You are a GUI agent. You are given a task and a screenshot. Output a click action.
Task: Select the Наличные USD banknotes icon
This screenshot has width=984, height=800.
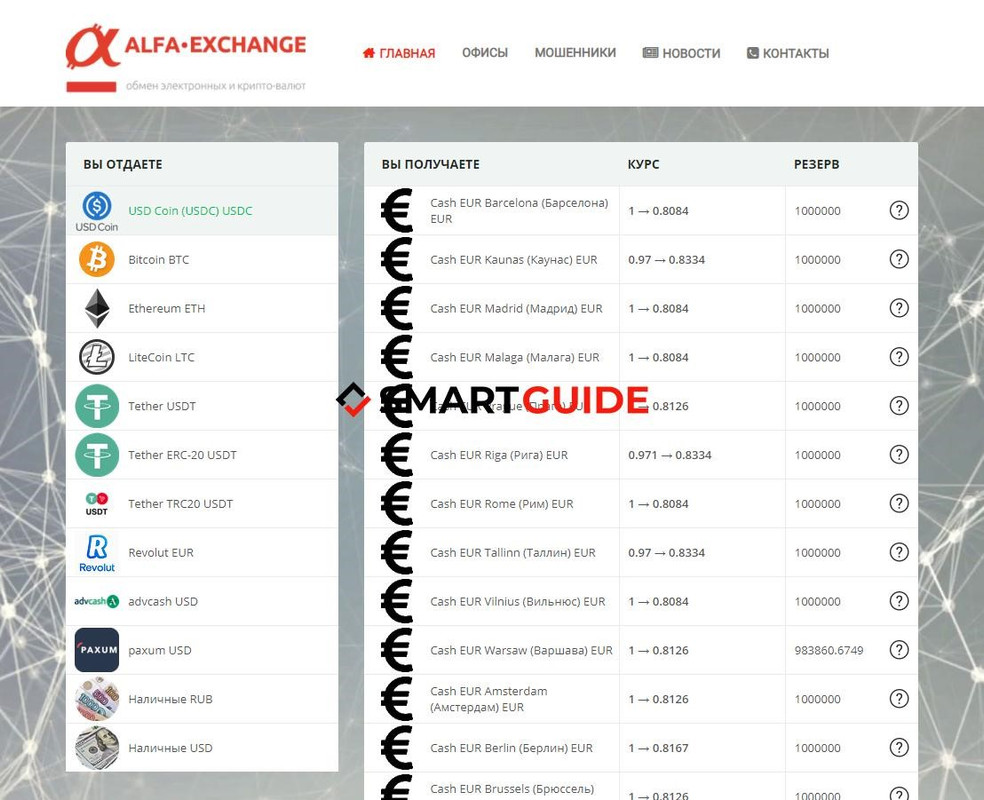pos(97,748)
